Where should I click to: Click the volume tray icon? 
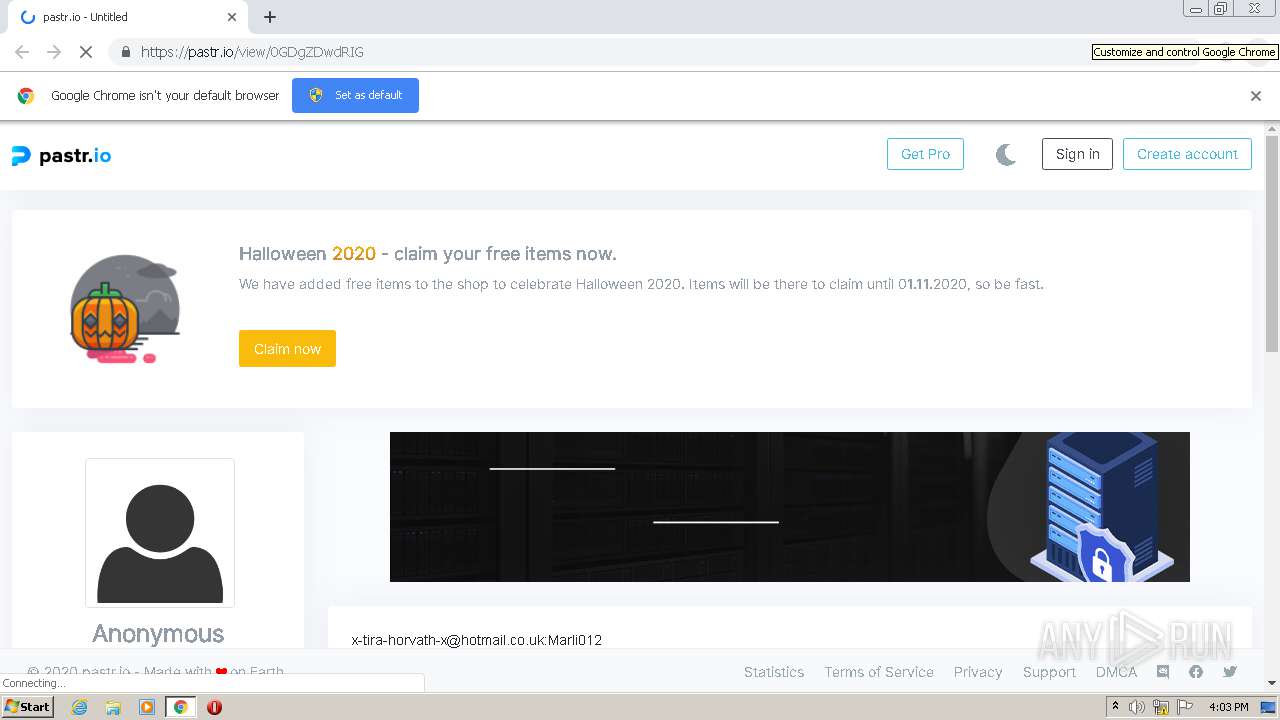tap(1137, 707)
